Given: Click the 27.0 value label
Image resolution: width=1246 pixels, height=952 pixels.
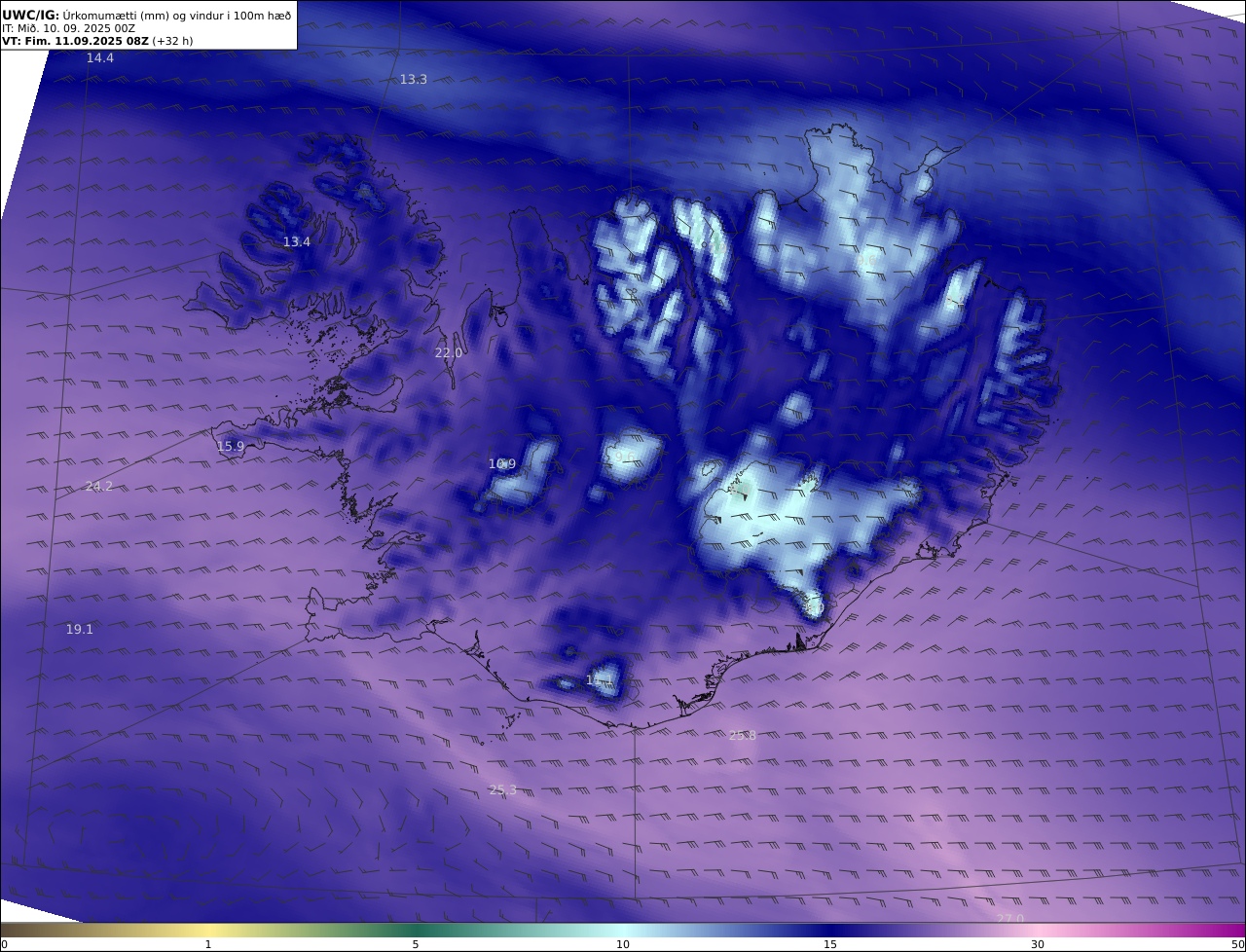Looking at the screenshot, I should click(1010, 919).
